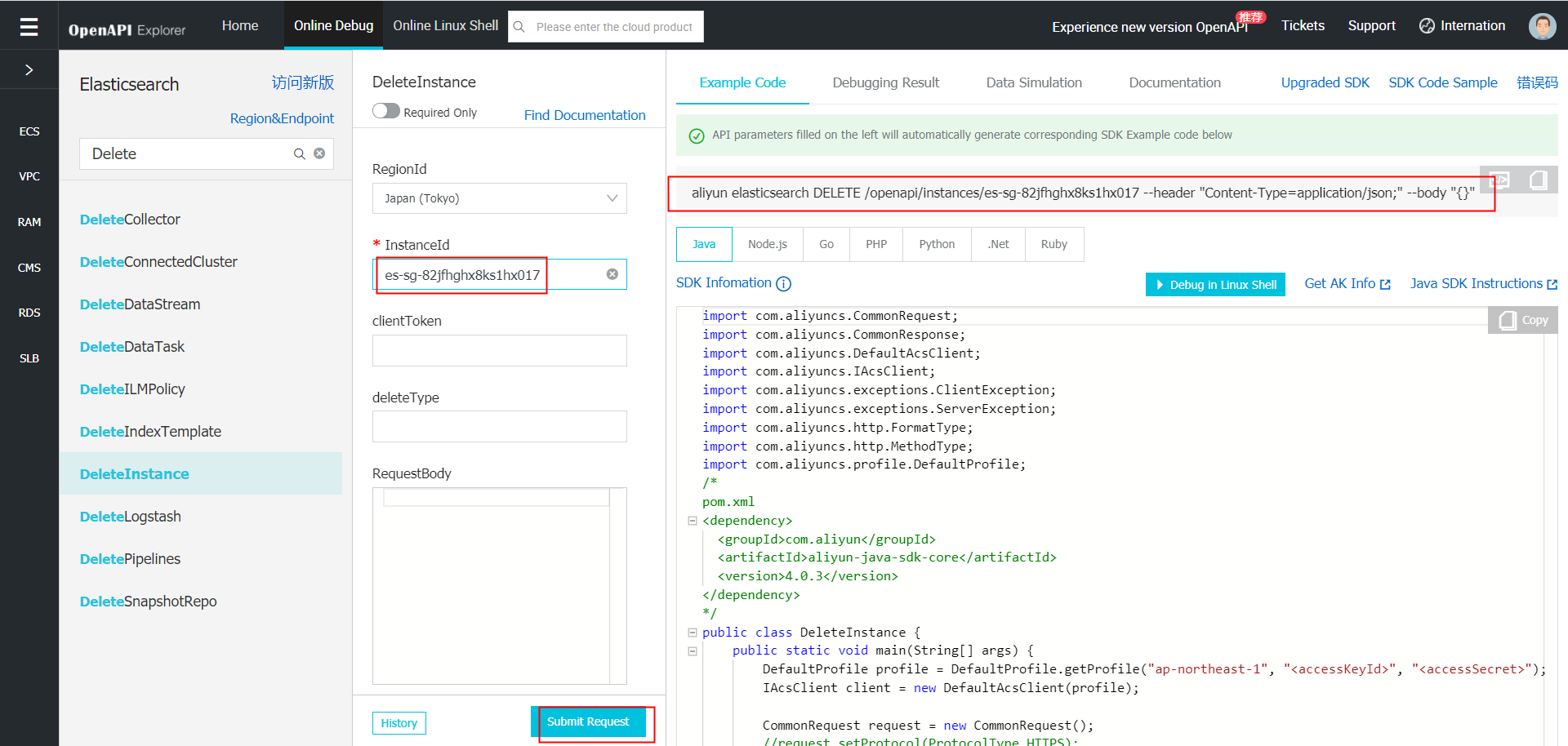This screenshot has height=746, width=1568.
Task: Click the user avatar icon
Action: click(1542, 26)
